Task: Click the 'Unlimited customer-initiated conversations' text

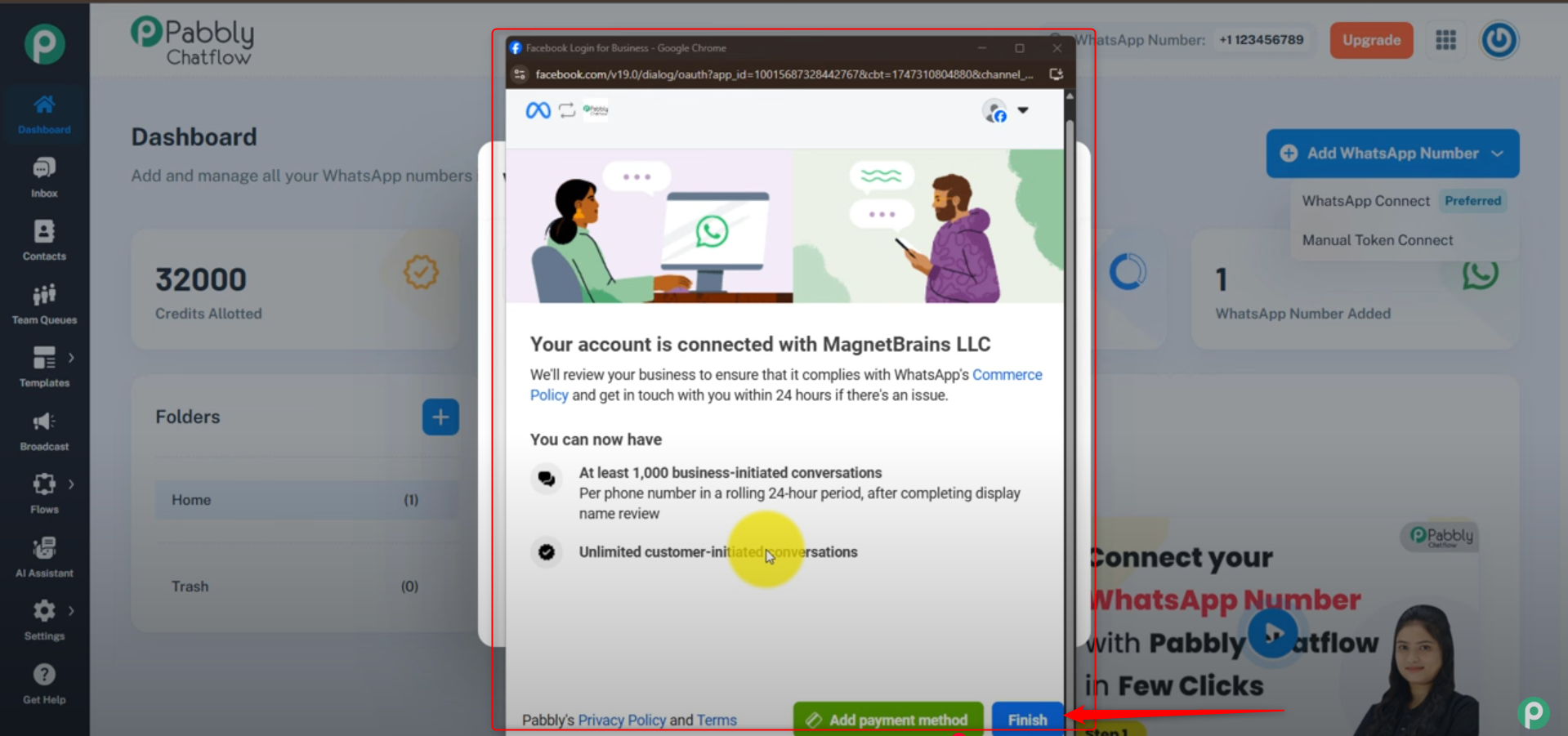Action: pyautogui.click(x=718, y=552)
